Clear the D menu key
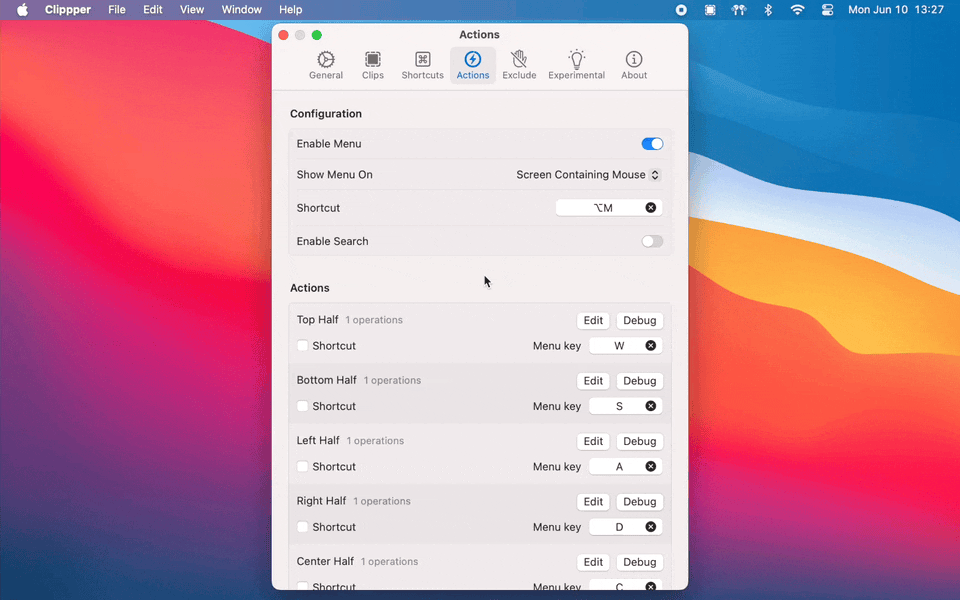 coord(651,527)
